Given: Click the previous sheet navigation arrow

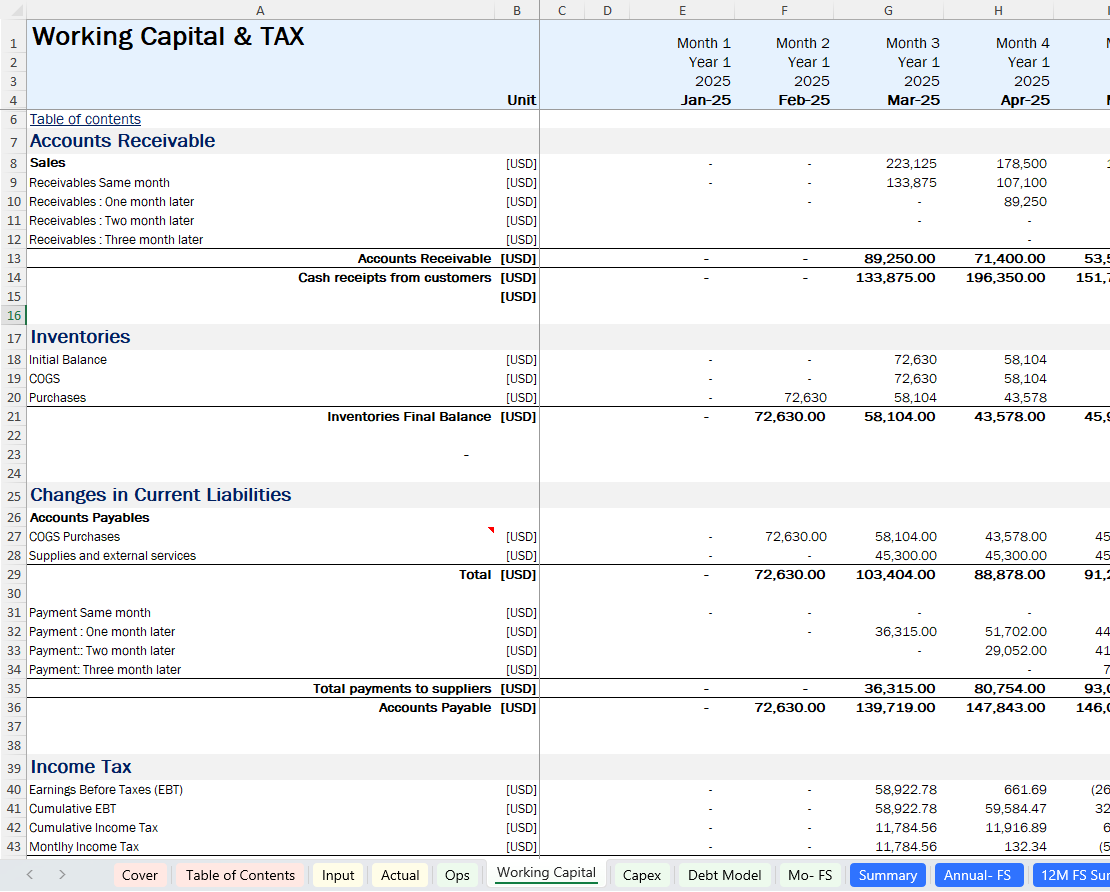Looking at the screenshot, I should 29,874.
